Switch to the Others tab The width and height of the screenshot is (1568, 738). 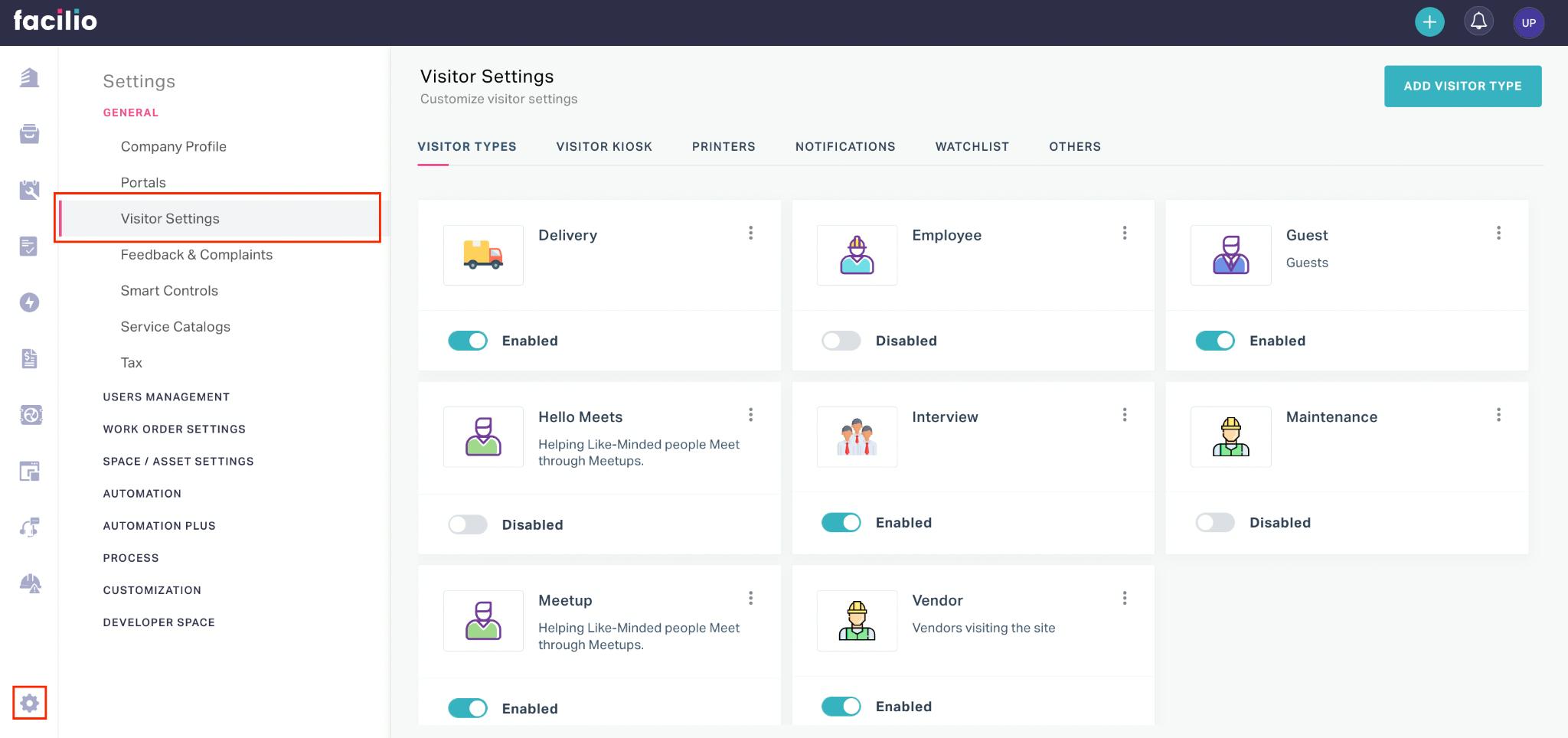(x=1075, y=146)
